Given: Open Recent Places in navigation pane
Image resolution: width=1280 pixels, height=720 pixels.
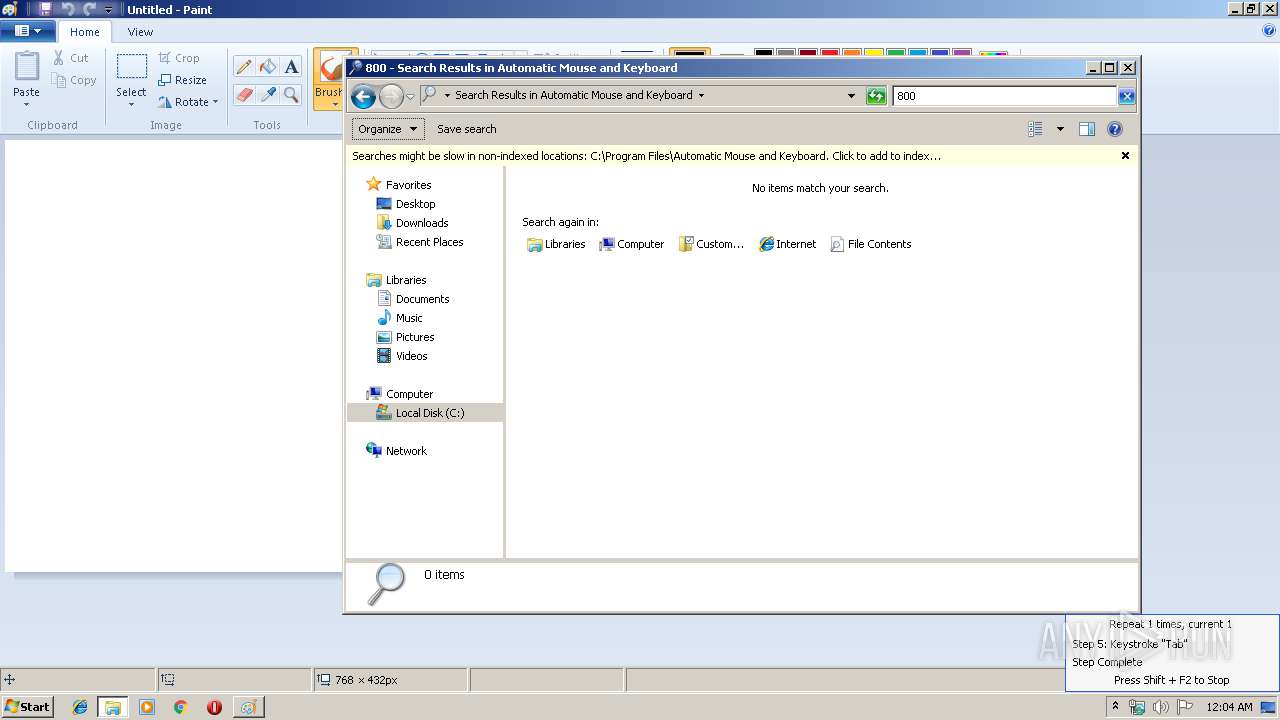Looking at the screenshot, I should [x=420, y=242].
